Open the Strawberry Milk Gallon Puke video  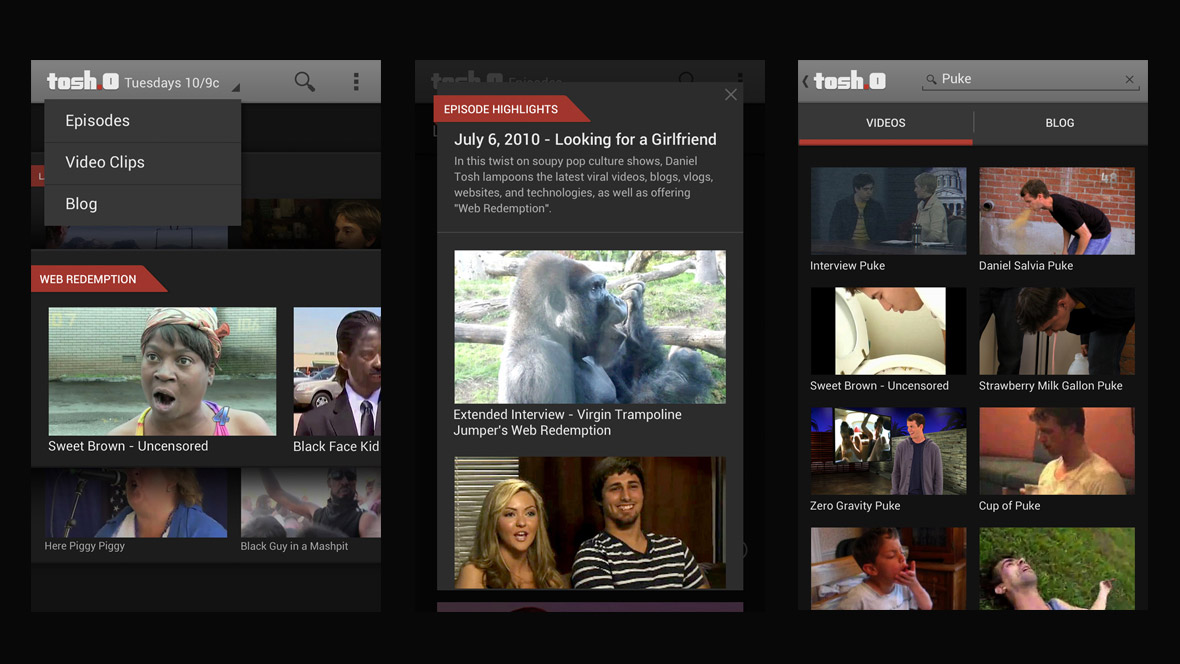(1056, 331)
